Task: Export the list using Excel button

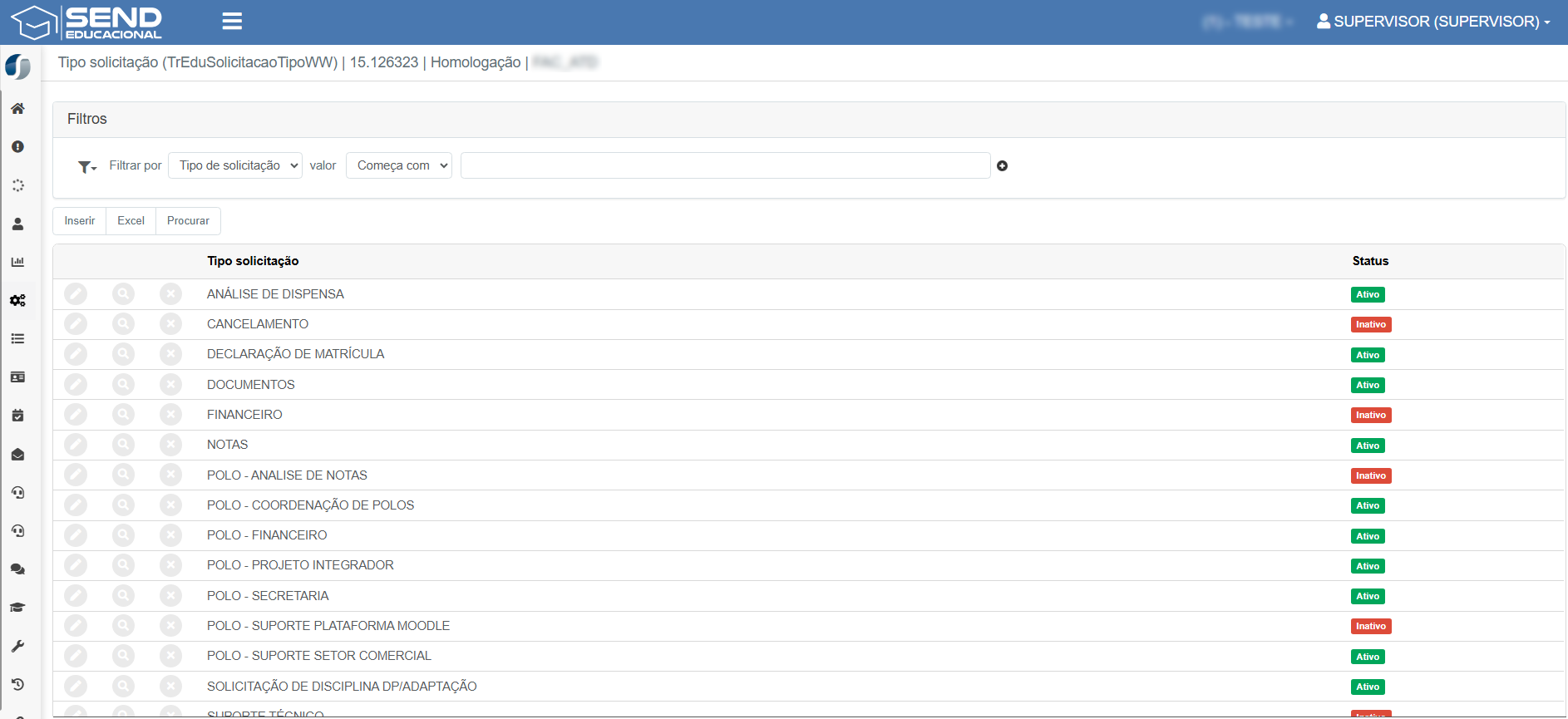Action: (131, 221)
